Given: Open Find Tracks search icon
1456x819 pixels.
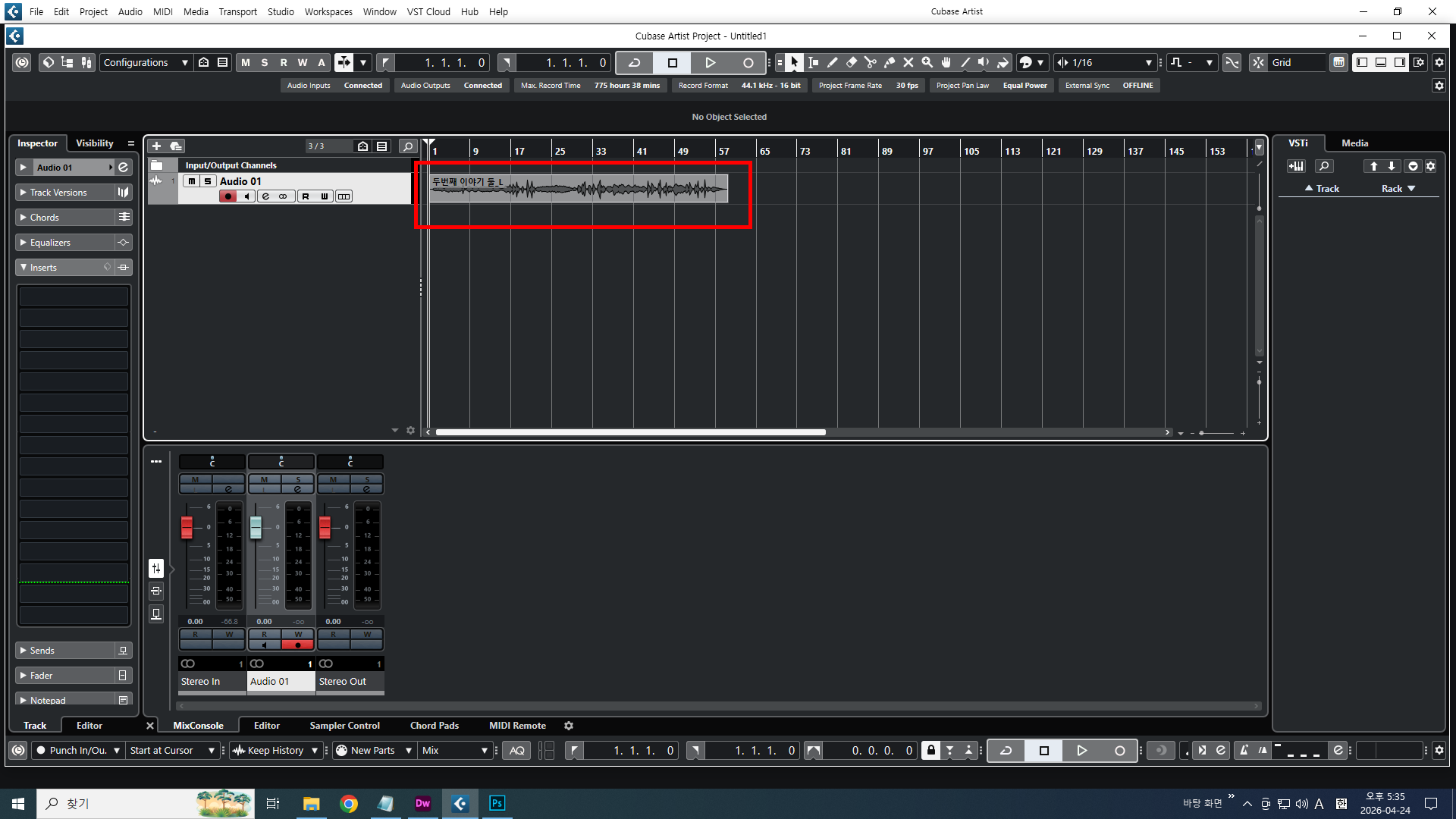Looking at the screenshot, I should [407, 146].
